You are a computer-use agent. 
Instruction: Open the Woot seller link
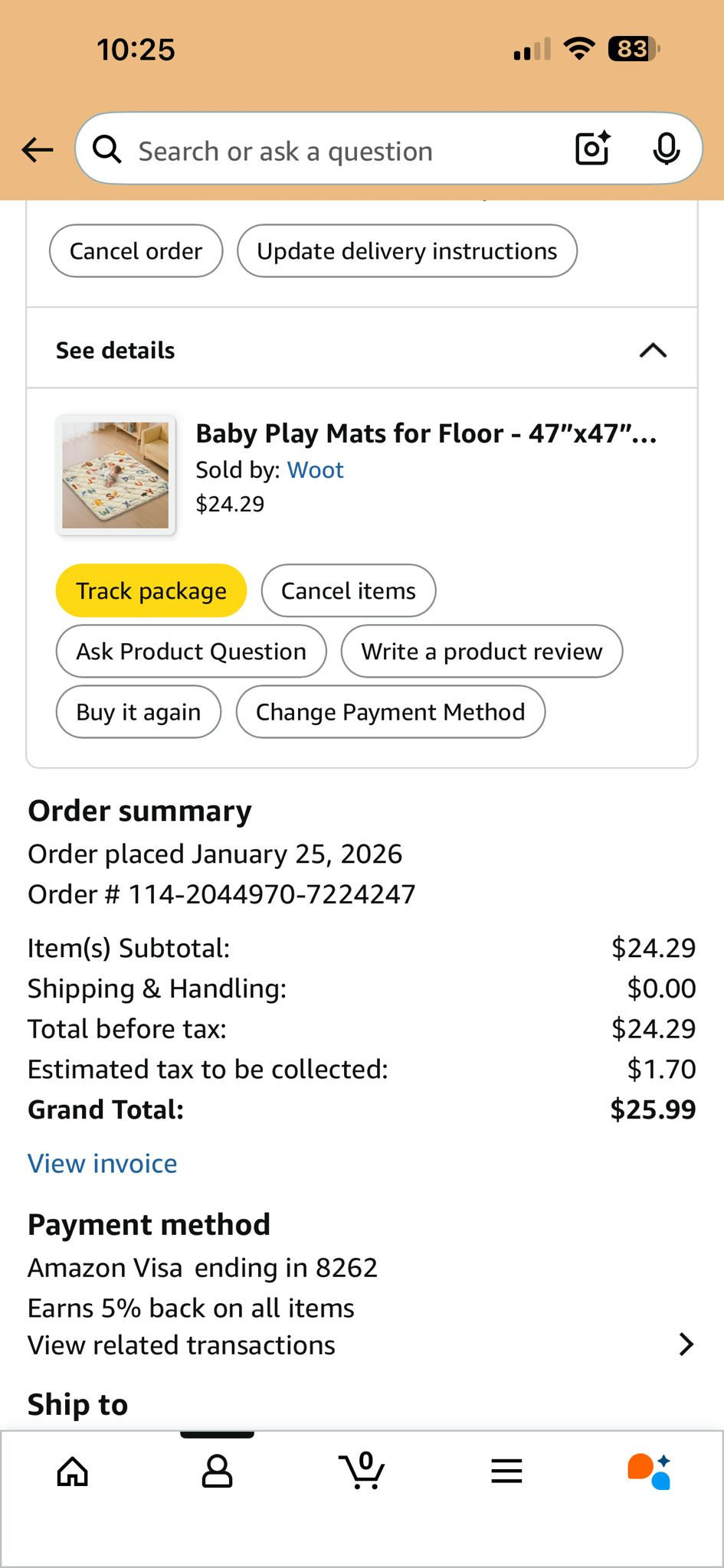[x=315, y=470]
